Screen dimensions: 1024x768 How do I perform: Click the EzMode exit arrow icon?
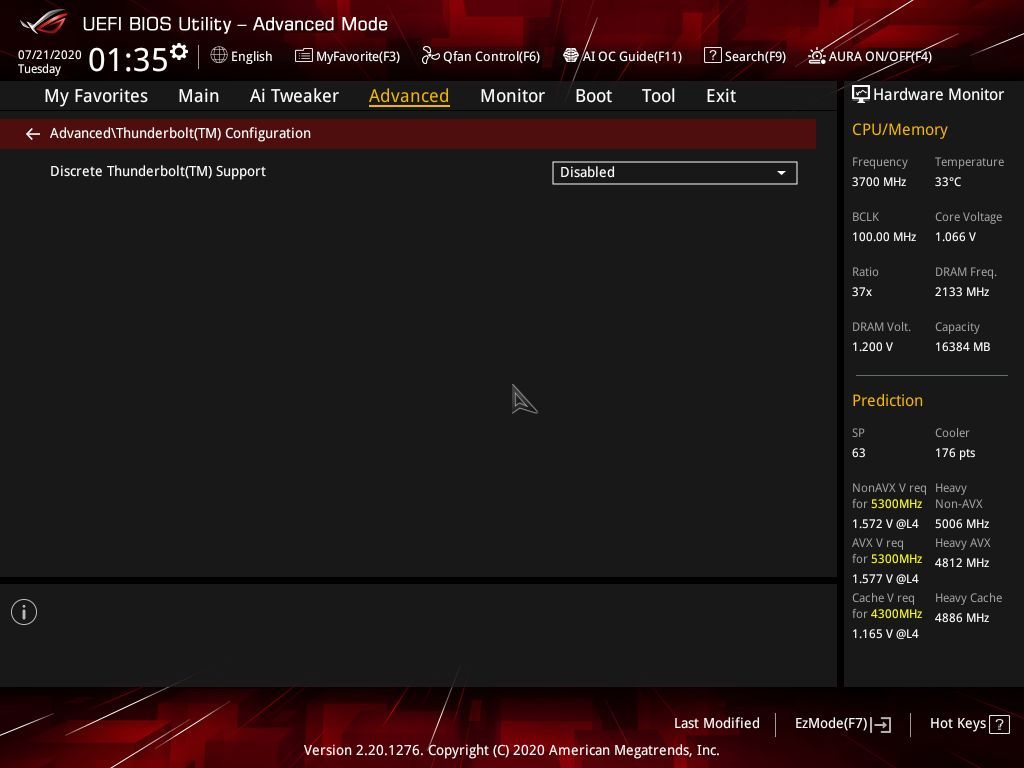point(882,724)
